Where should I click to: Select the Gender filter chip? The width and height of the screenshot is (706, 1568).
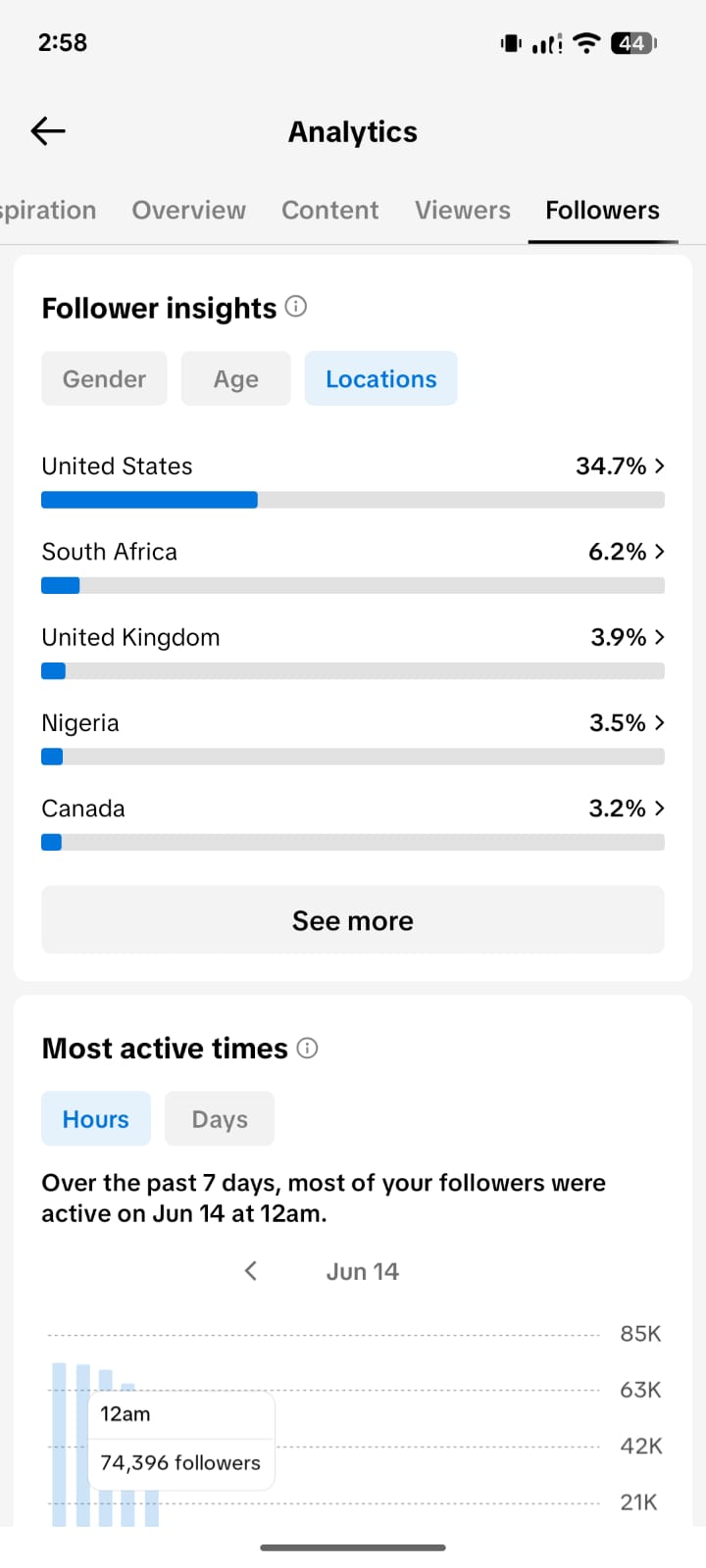pos(104,378)
